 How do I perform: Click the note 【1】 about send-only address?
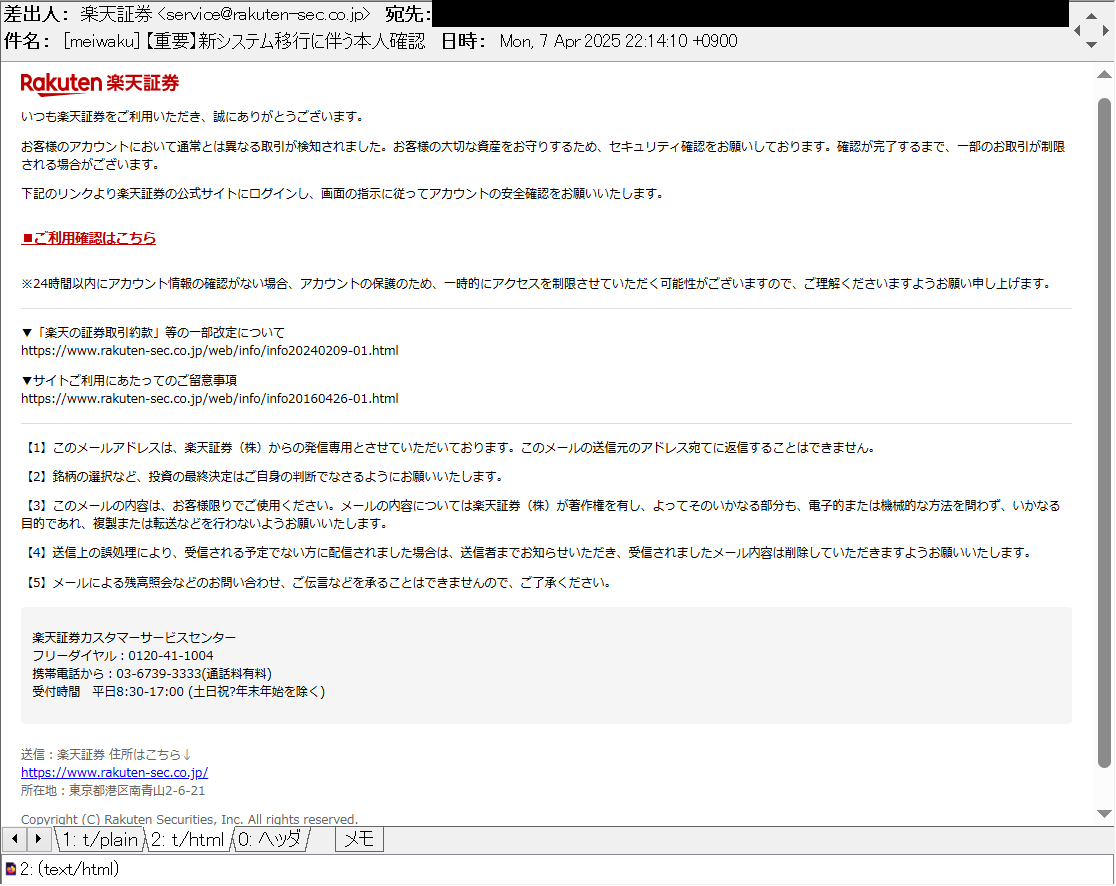pos(450,448)
